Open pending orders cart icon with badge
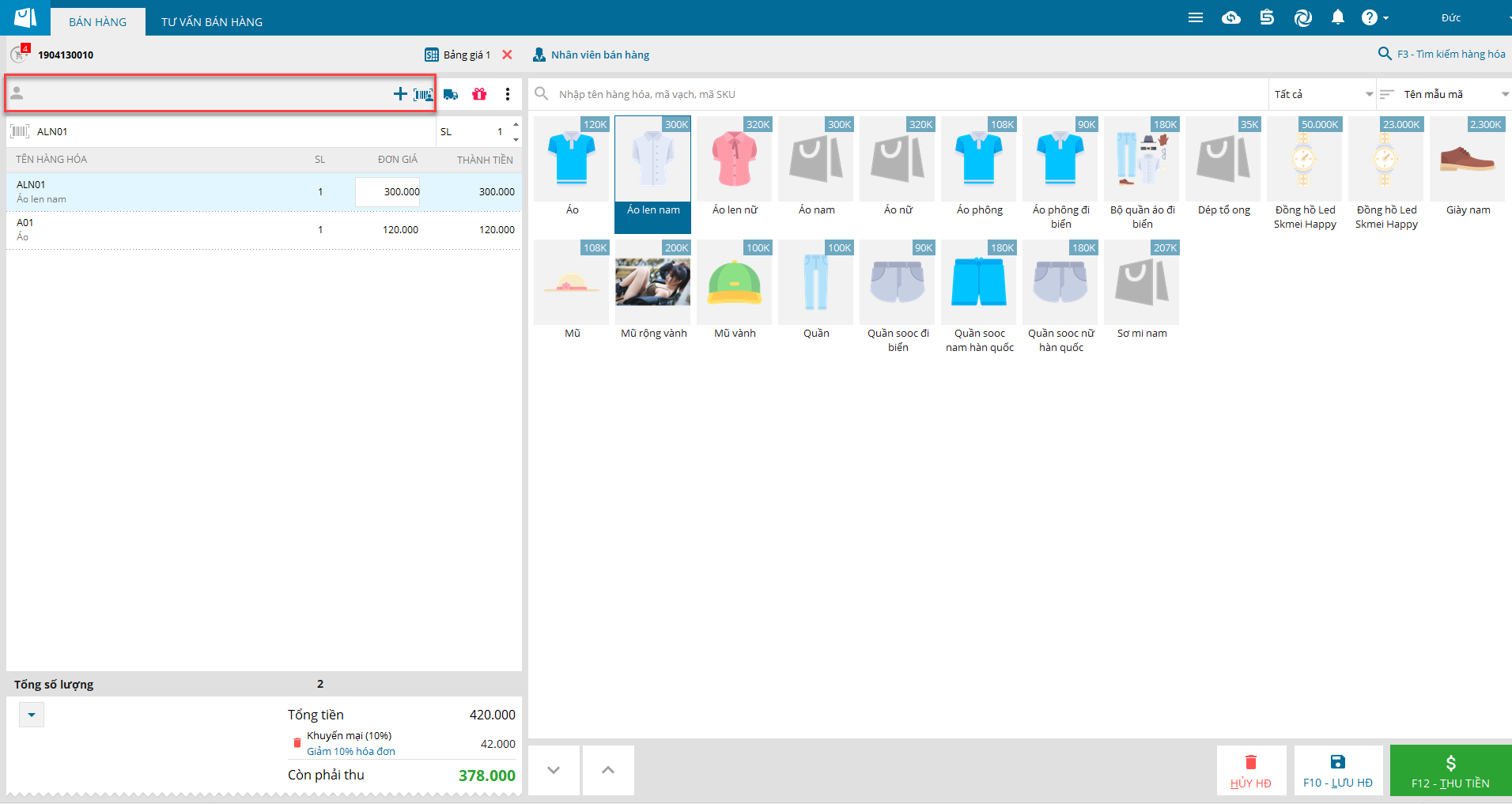Viewport: 1512px width, 804px height. pos(20,54)
